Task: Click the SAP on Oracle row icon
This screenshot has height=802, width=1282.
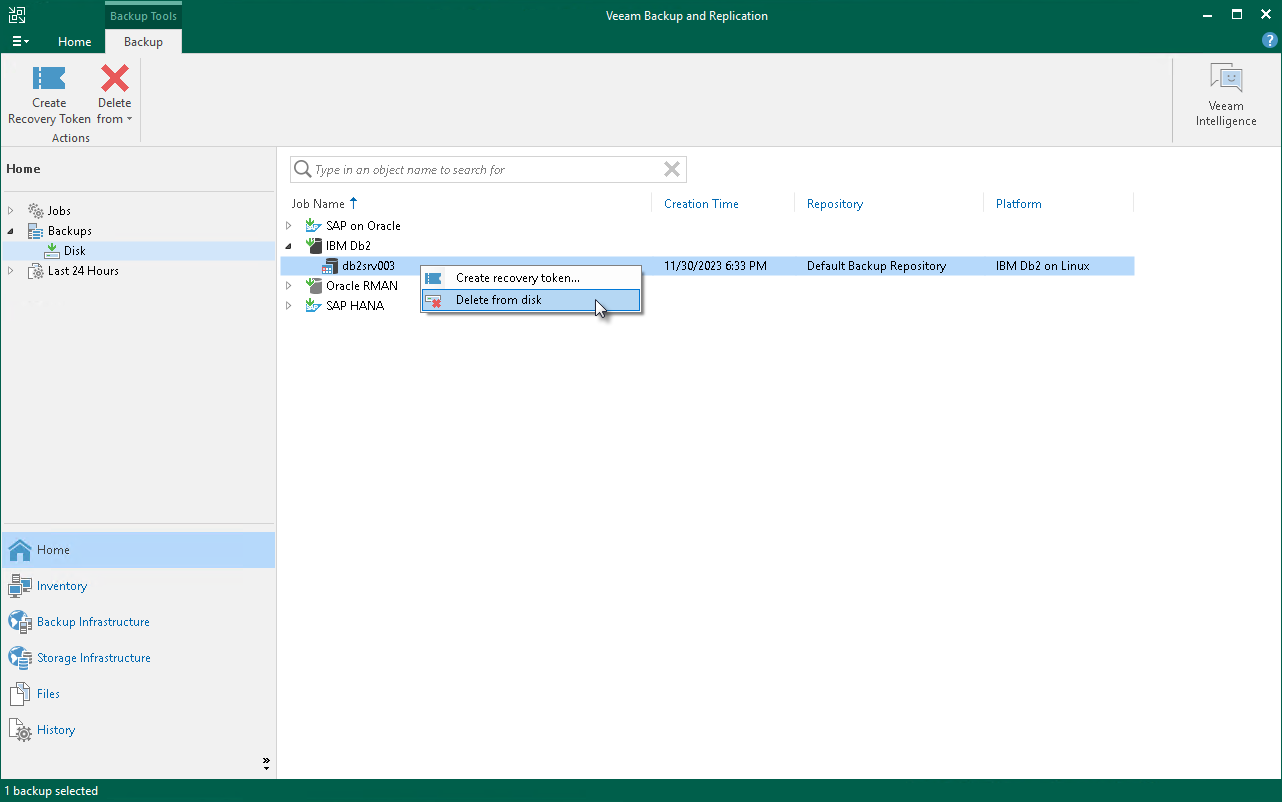Action: coord(313,226)
